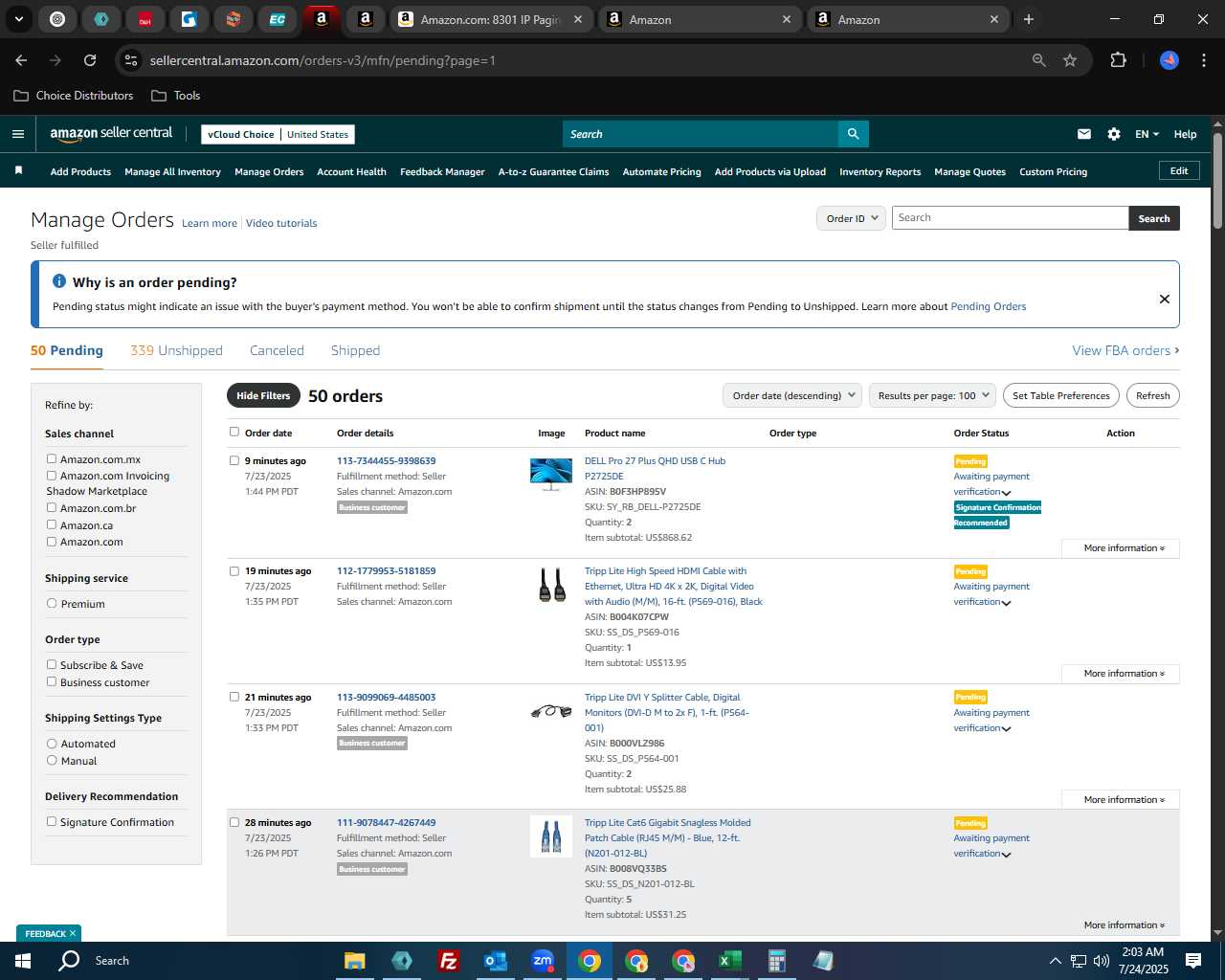Open Outlook from taskbar
The image size is (1225, 980).
[x=495, y=961]
